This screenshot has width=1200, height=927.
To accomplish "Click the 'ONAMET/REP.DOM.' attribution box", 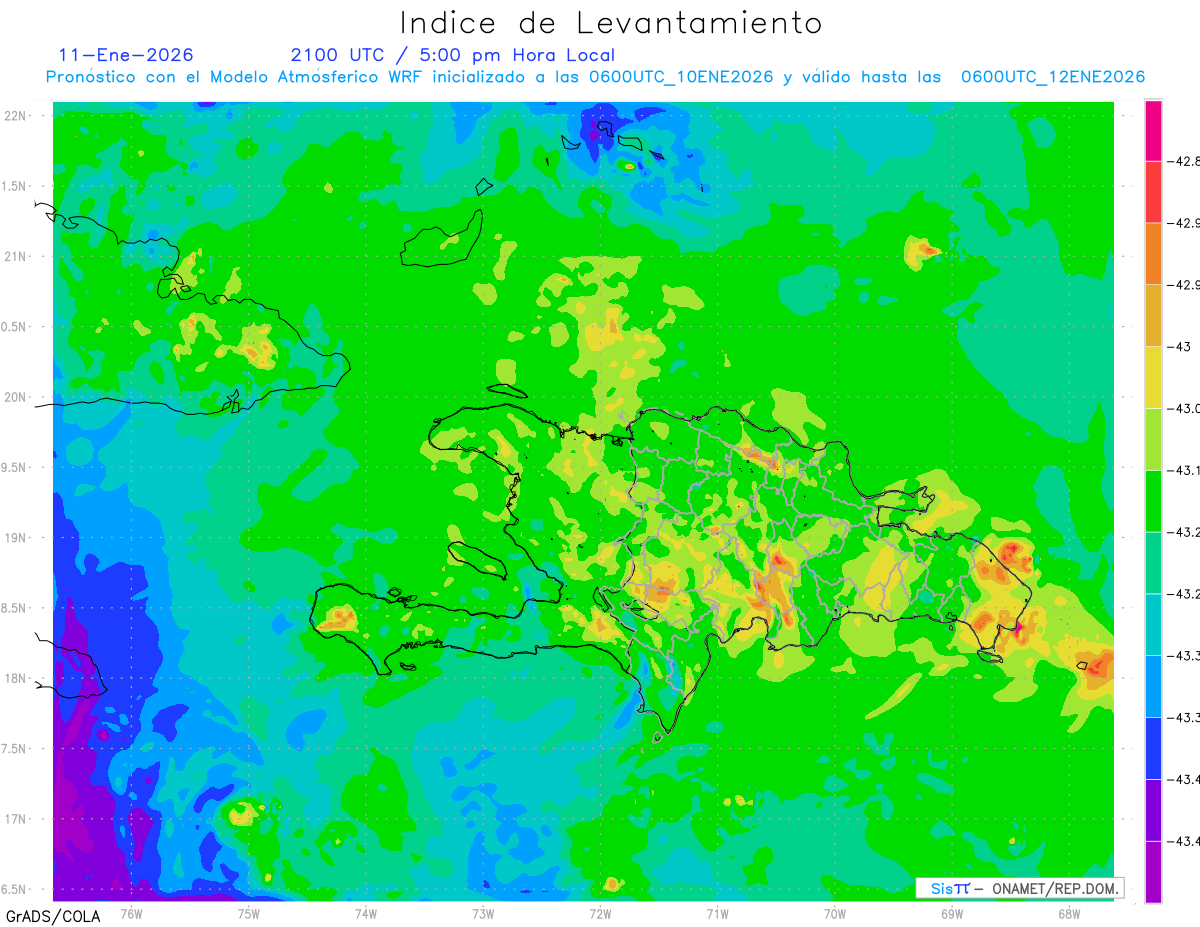I will click(x=1019, y=888).
